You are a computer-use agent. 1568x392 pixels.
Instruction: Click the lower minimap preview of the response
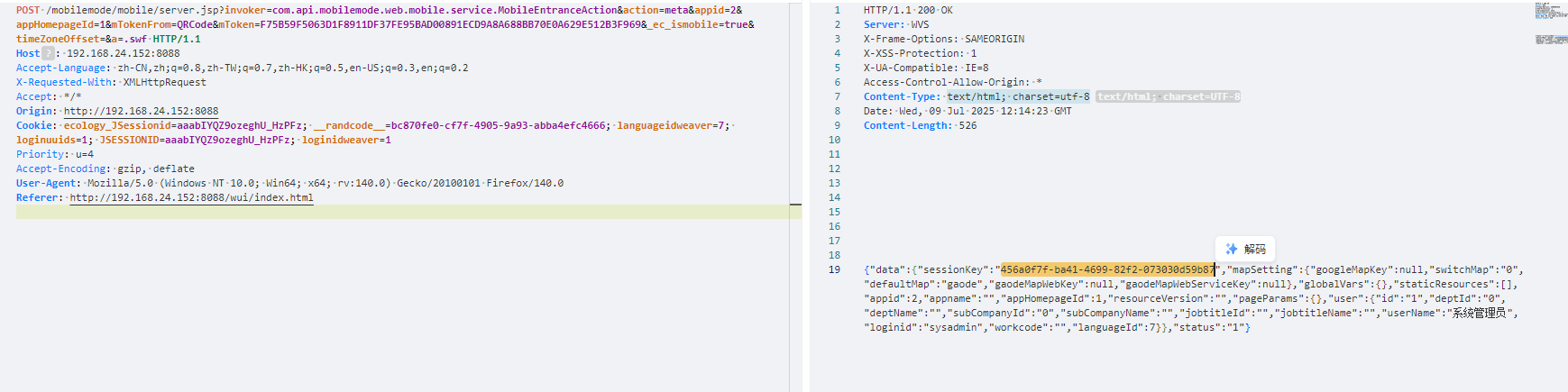tap(1551, 40)
